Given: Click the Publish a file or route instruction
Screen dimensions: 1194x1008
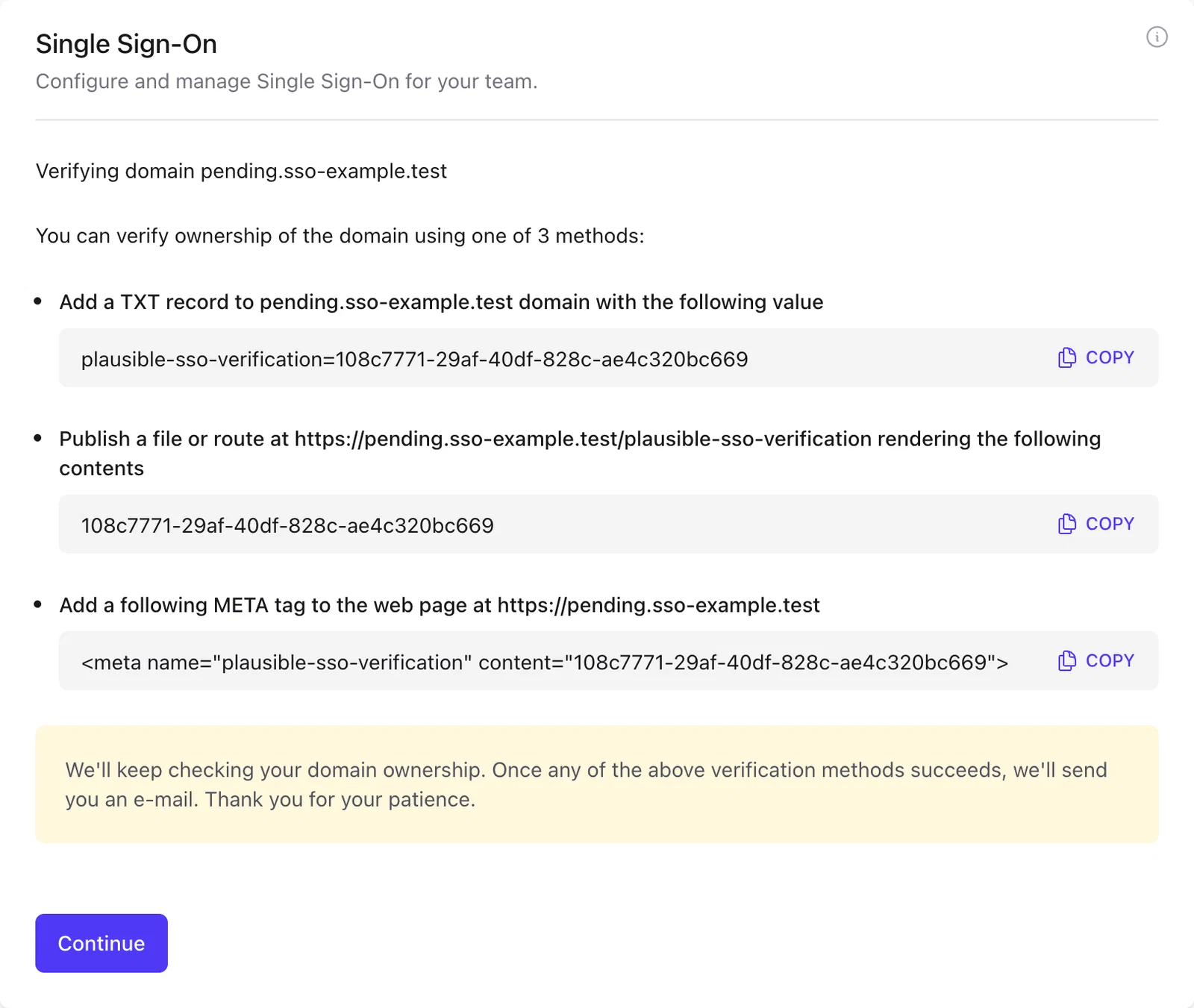Looking at the screenshot, I should [580, 453].
